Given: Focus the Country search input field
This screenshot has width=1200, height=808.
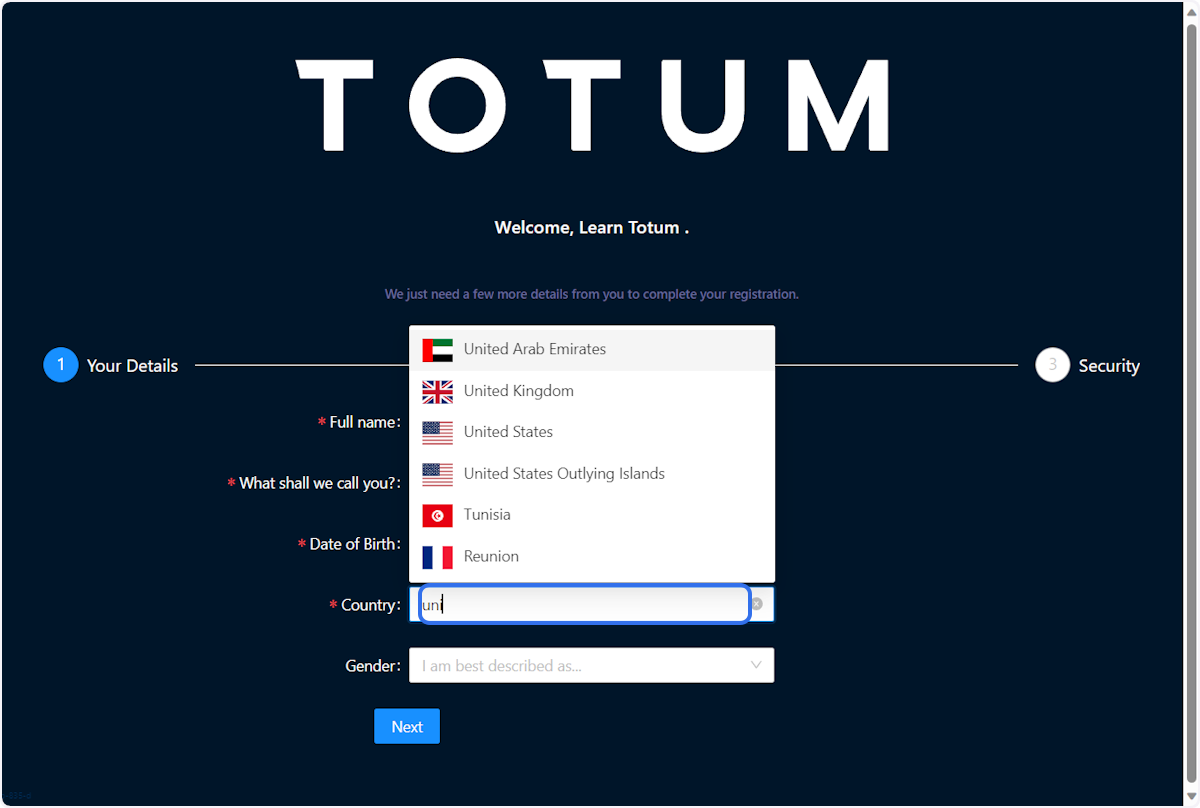Looking at the screenshot, I should pyautogui.click(x=584, y=605).
